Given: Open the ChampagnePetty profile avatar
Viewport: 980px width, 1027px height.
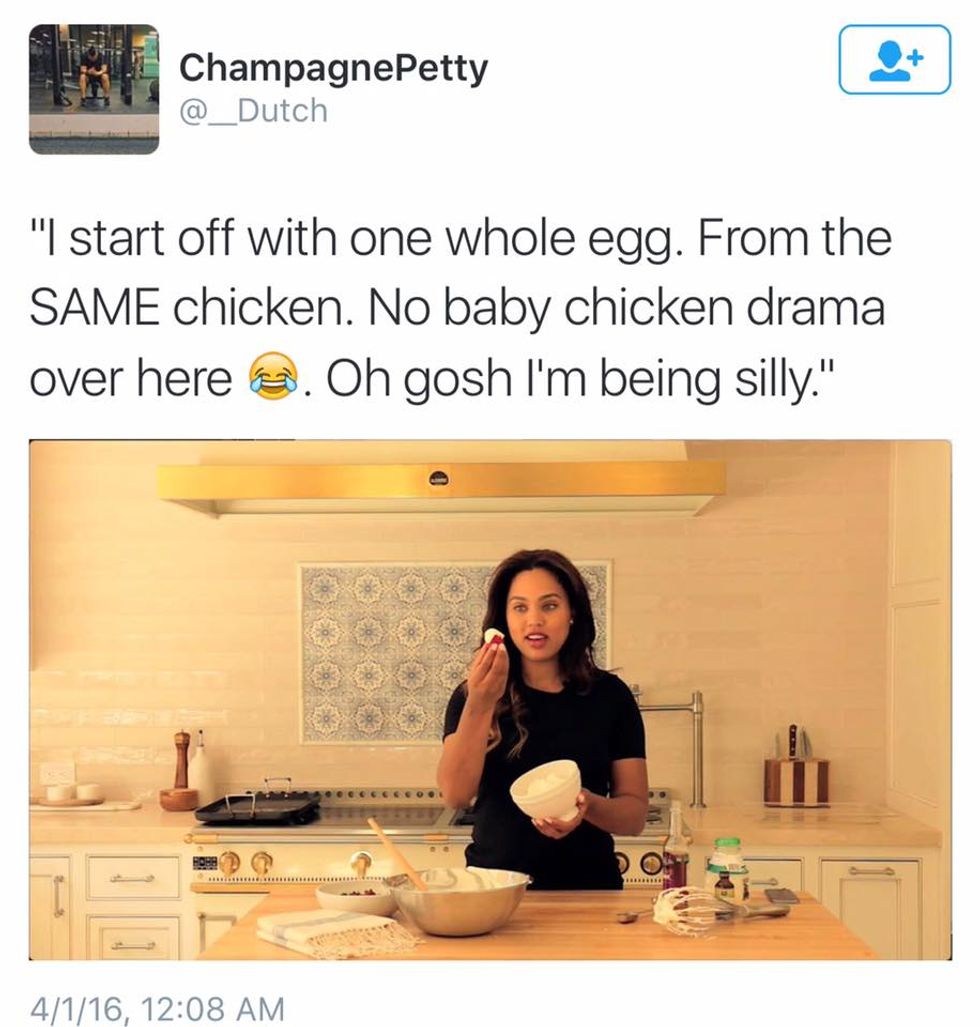Looking at the screenshot, I should pos(94,90).
